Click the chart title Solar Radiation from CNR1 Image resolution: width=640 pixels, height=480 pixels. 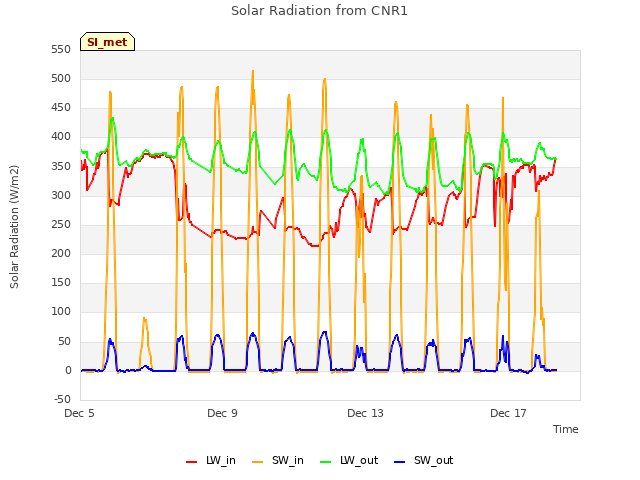pyautogui.click(x=319, y=11)
